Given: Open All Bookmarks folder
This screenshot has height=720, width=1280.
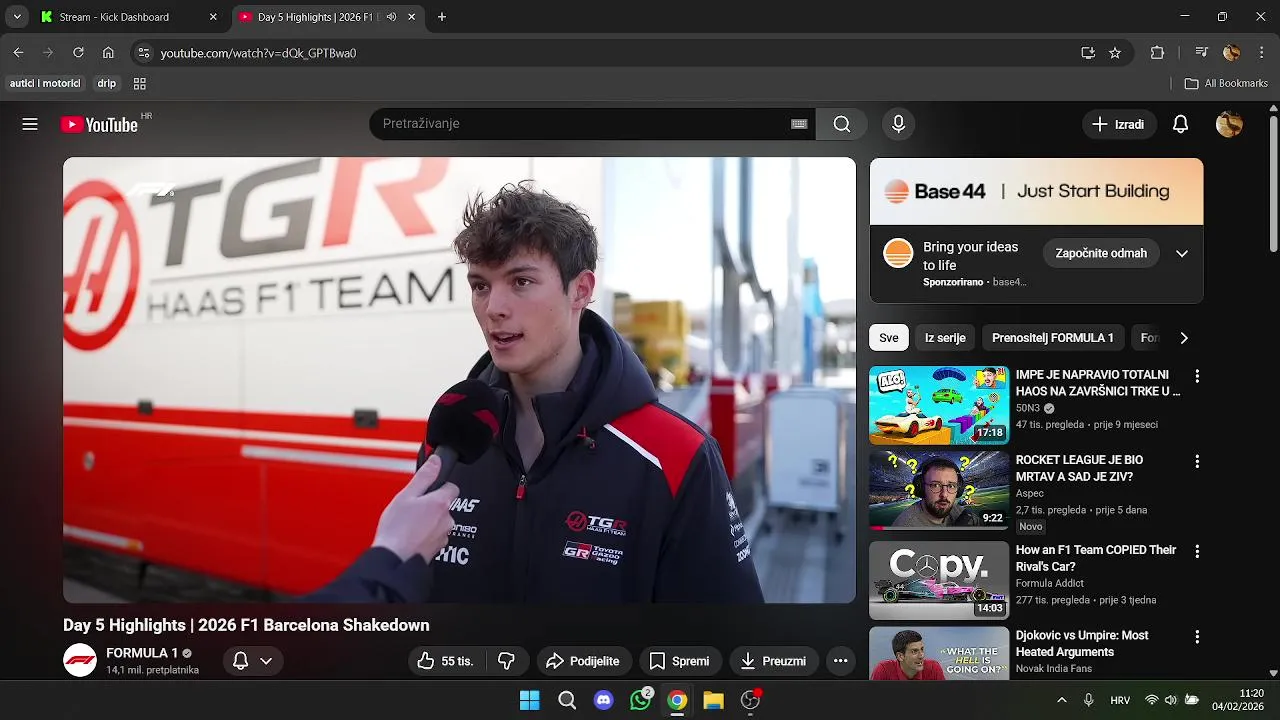Looking at the screenshot, I should coord(1226,84).
